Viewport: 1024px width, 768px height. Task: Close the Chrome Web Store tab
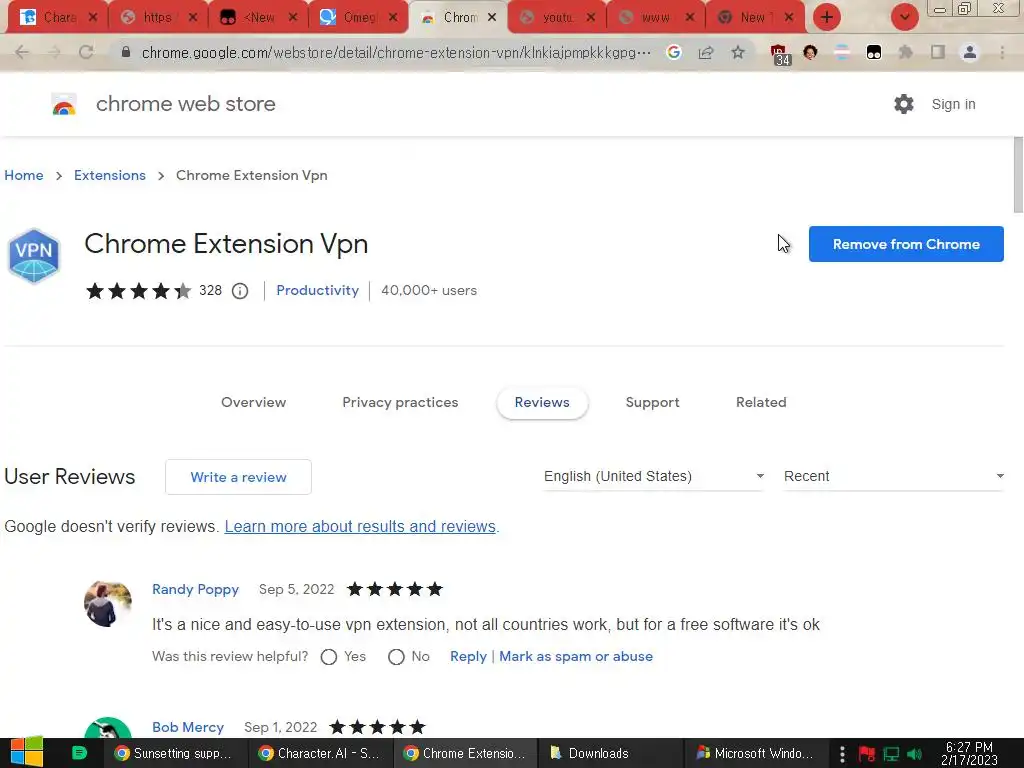(x=492, y=18)
